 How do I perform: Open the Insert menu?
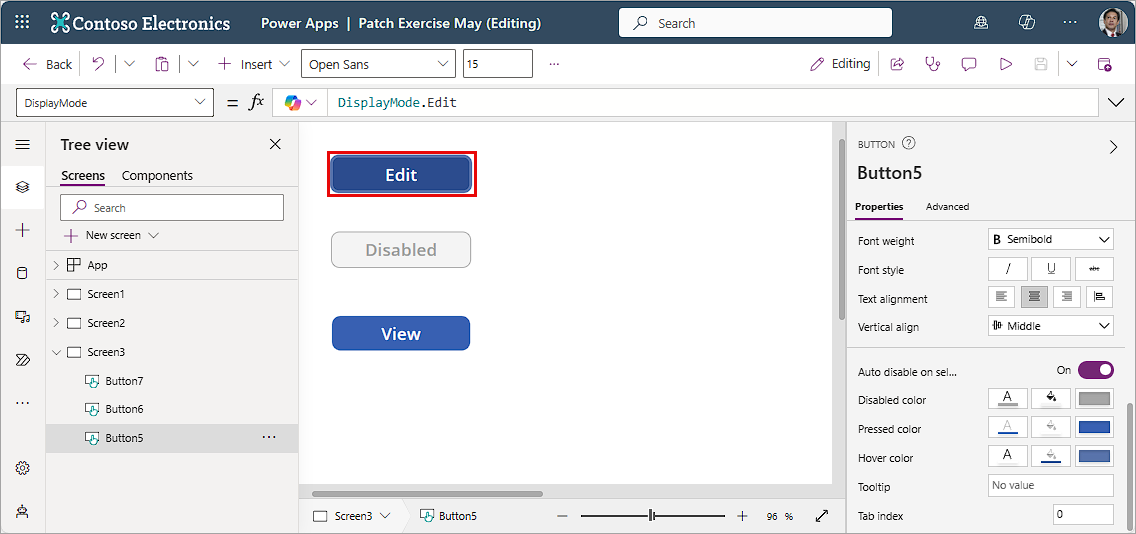pyautogui.click(x=254, y=64)
